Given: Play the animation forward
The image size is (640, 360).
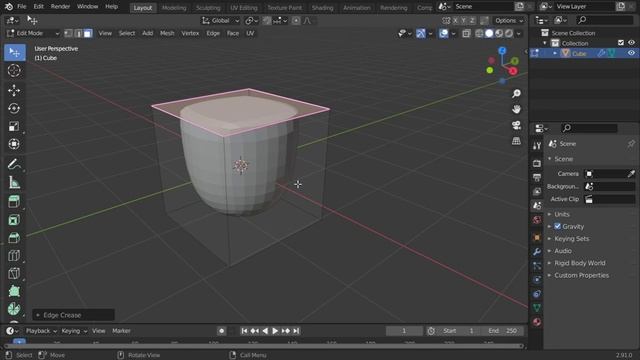Looking at the screenshot, I should coord(275,331).
